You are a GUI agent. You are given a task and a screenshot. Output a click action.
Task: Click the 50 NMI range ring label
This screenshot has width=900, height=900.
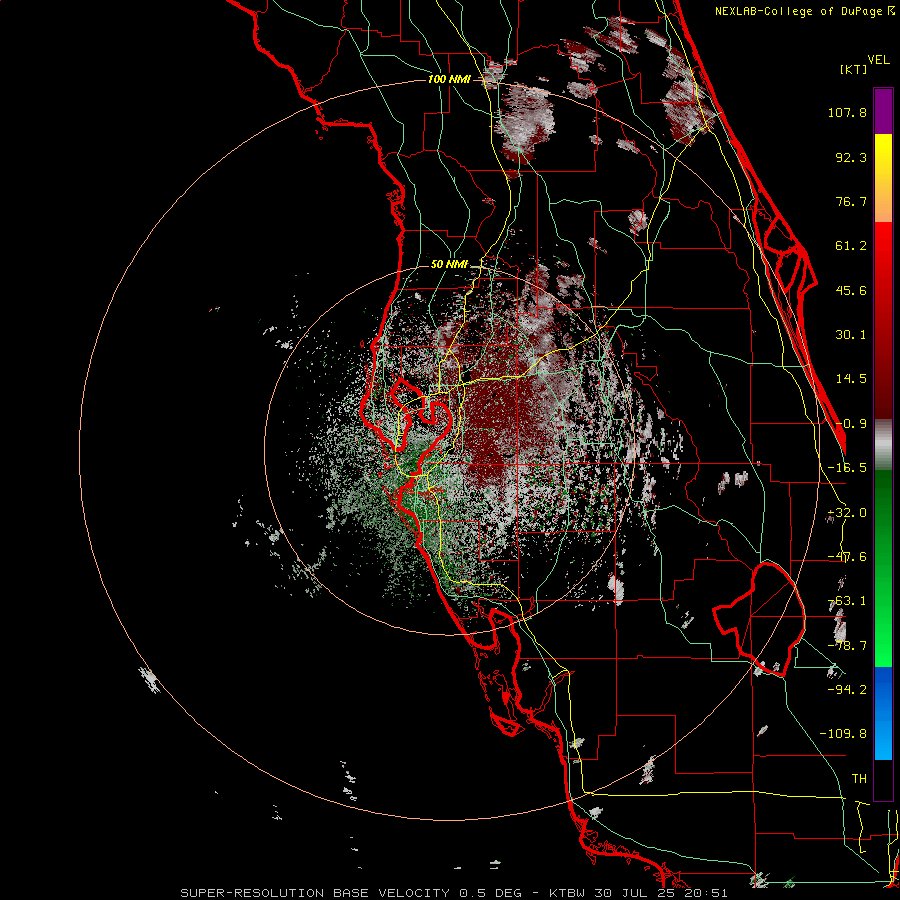point(449,264)
